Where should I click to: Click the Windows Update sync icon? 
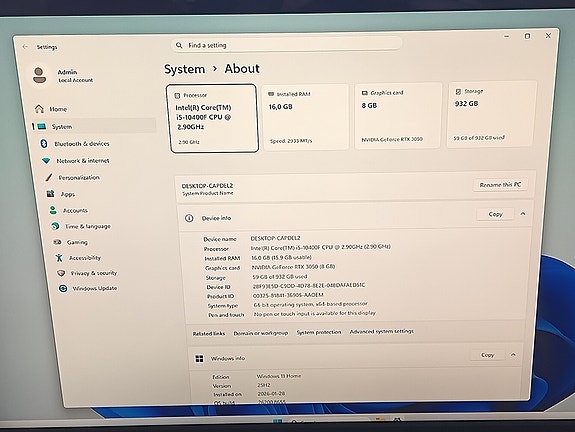tap(63, 289)
